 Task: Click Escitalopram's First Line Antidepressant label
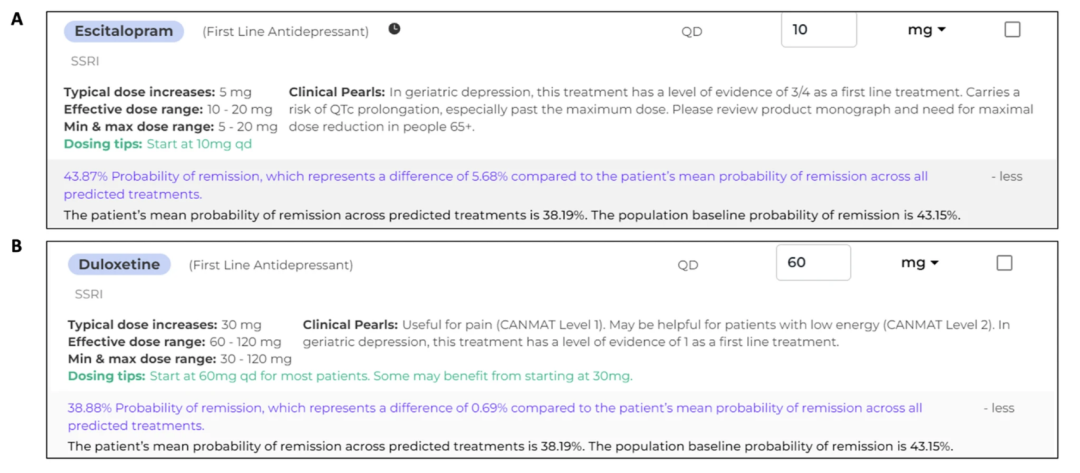click(285, 32)
